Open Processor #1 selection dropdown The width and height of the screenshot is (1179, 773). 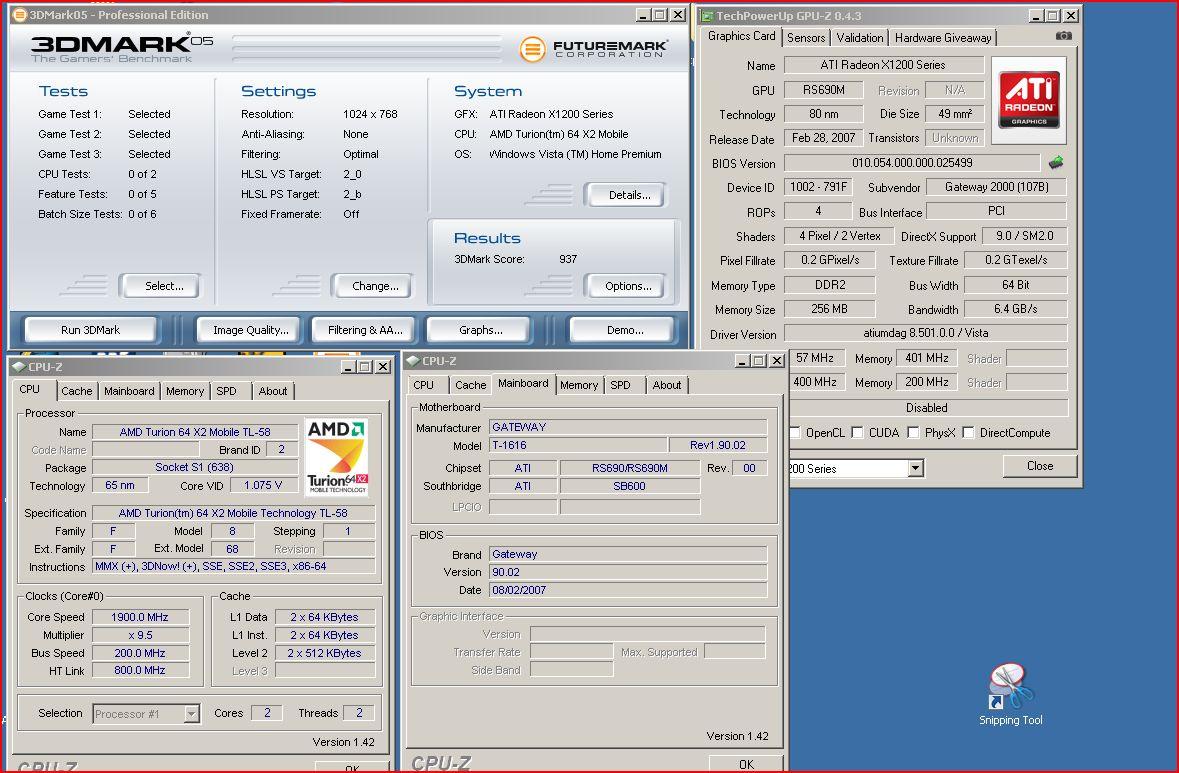(x=192, y=714)
